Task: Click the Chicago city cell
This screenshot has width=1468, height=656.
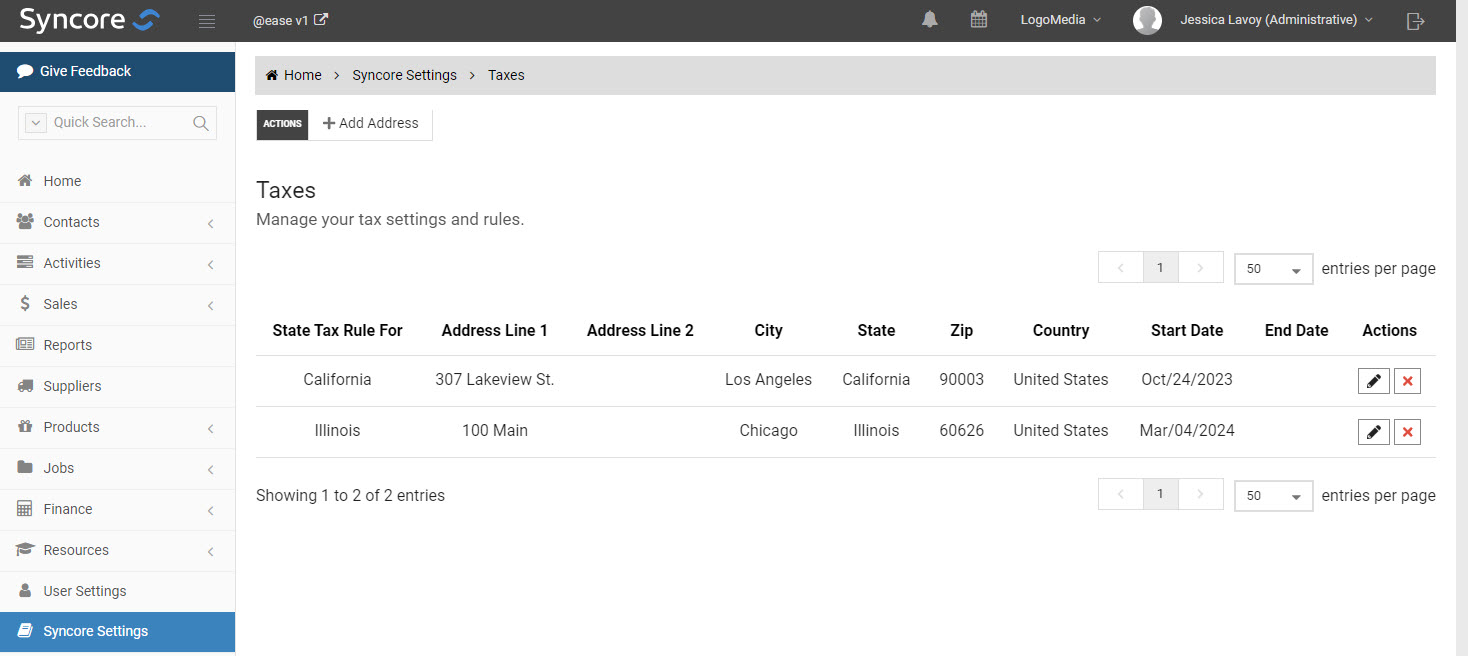Action: point(768,431)
